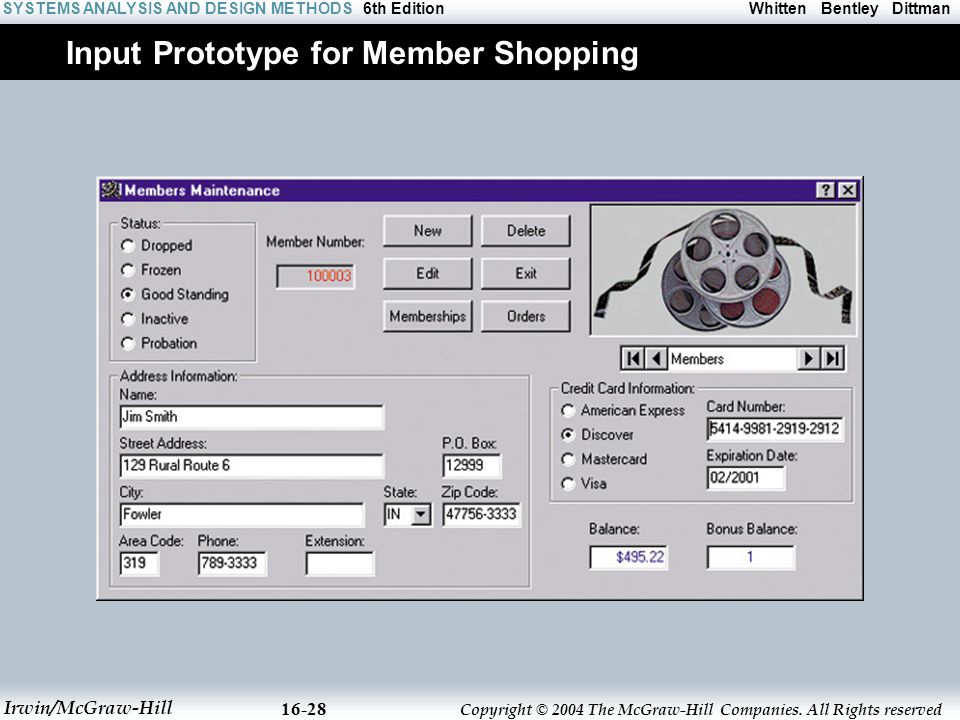This screenshot has height=720, width=960.
Task: Click the Delete button
Action: pyautogui.click(x=526, y=231)
